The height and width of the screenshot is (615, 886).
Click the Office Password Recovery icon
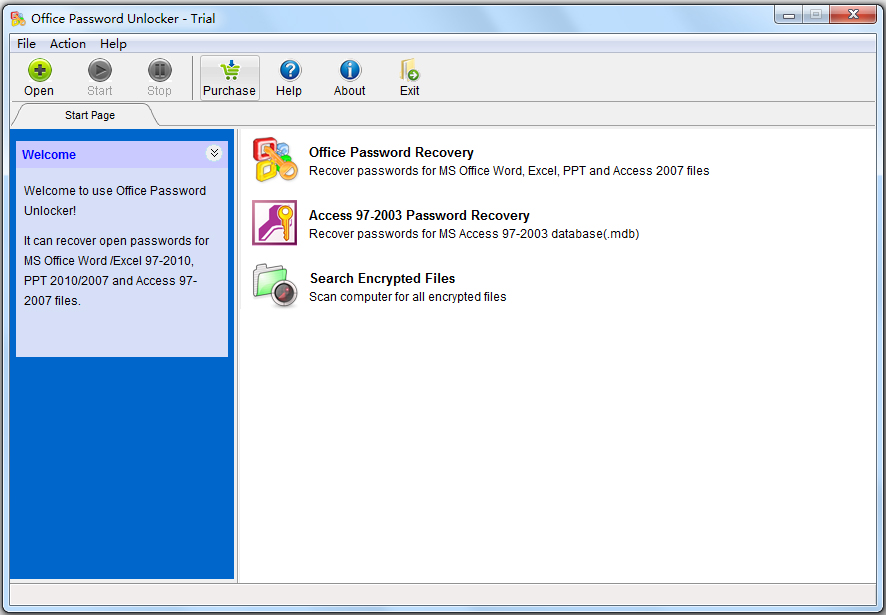point(275,160)
